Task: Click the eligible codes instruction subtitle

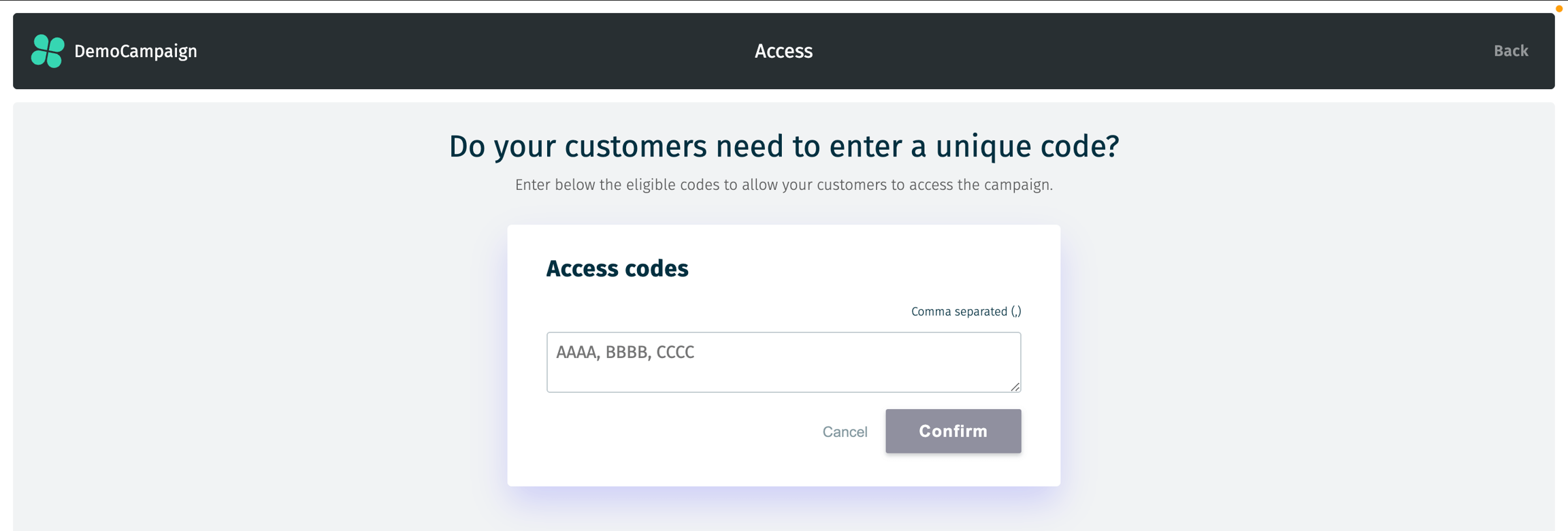Action: [783, 185]
